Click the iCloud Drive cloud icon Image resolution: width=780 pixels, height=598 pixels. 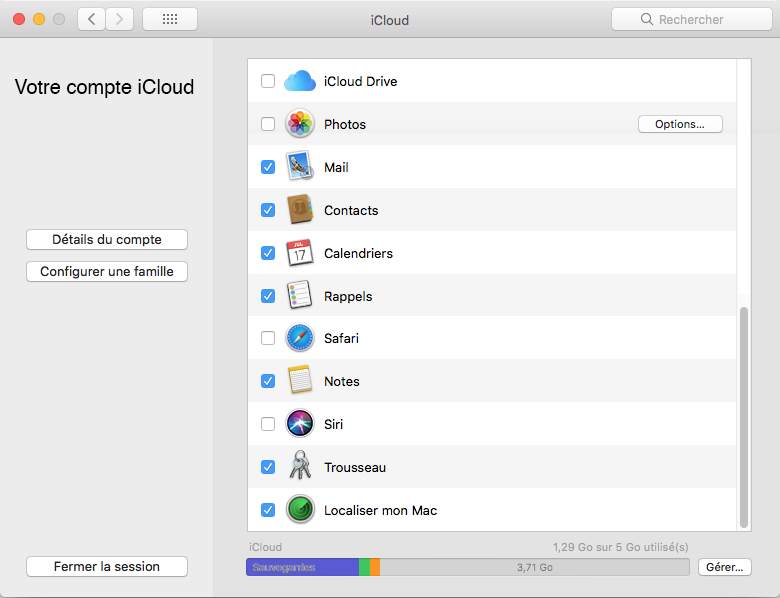click(300, 81)
